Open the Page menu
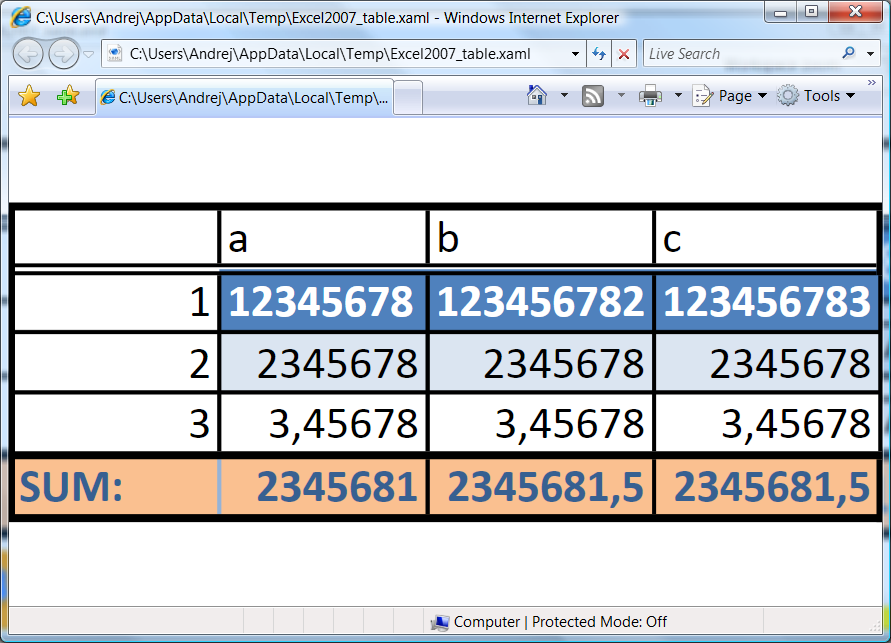 (730, 95)
